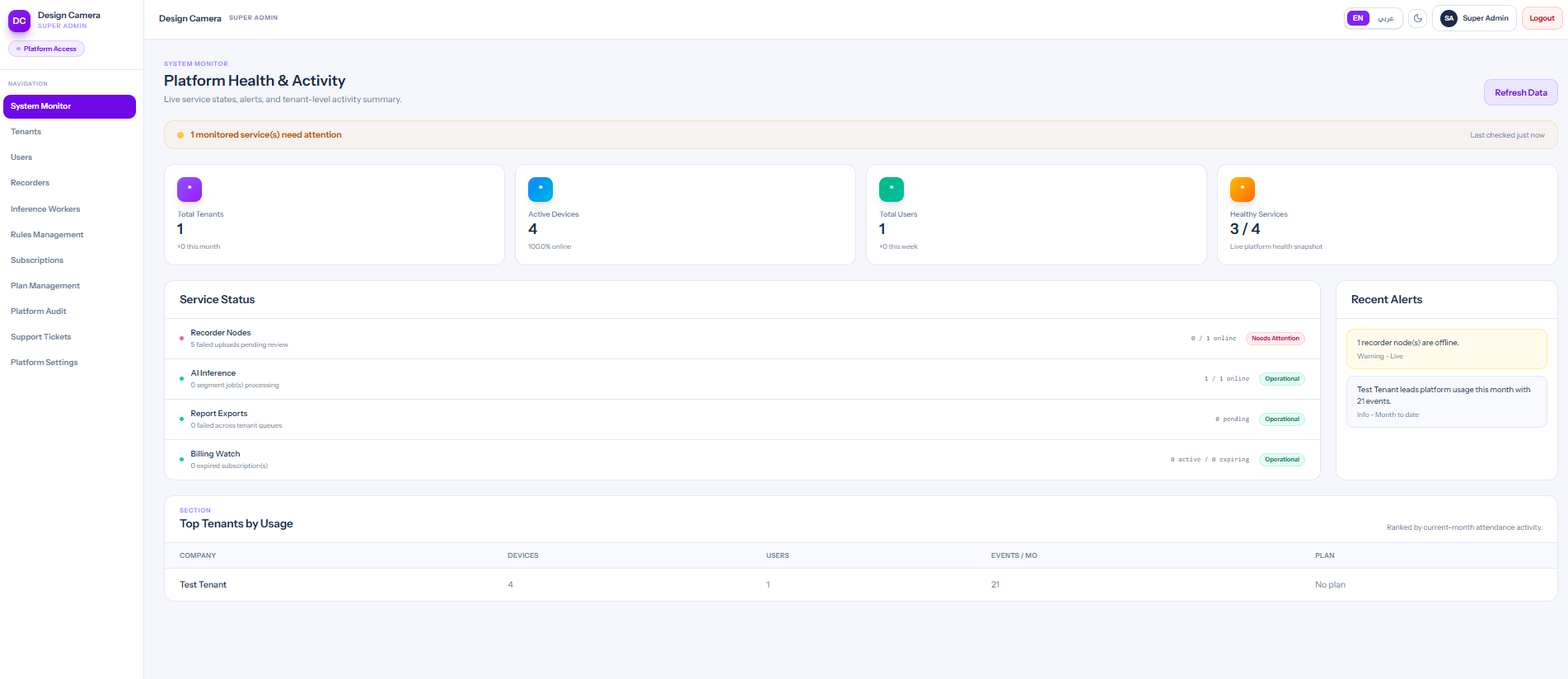Click Billing Watch service name
Viewport: 1568px width, 679px height.
(215, 454)
